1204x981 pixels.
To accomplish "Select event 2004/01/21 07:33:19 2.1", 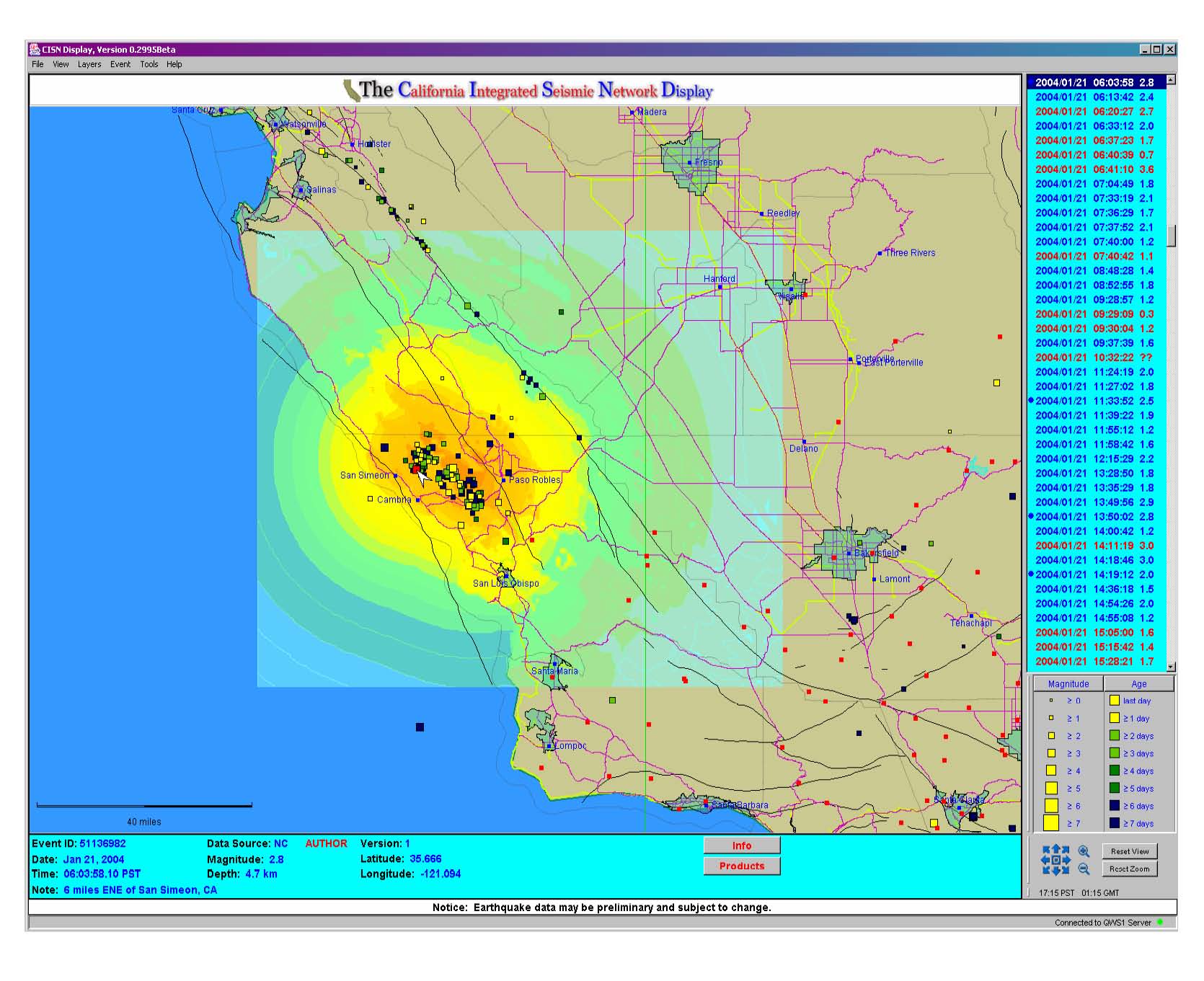I will 1096,198.
